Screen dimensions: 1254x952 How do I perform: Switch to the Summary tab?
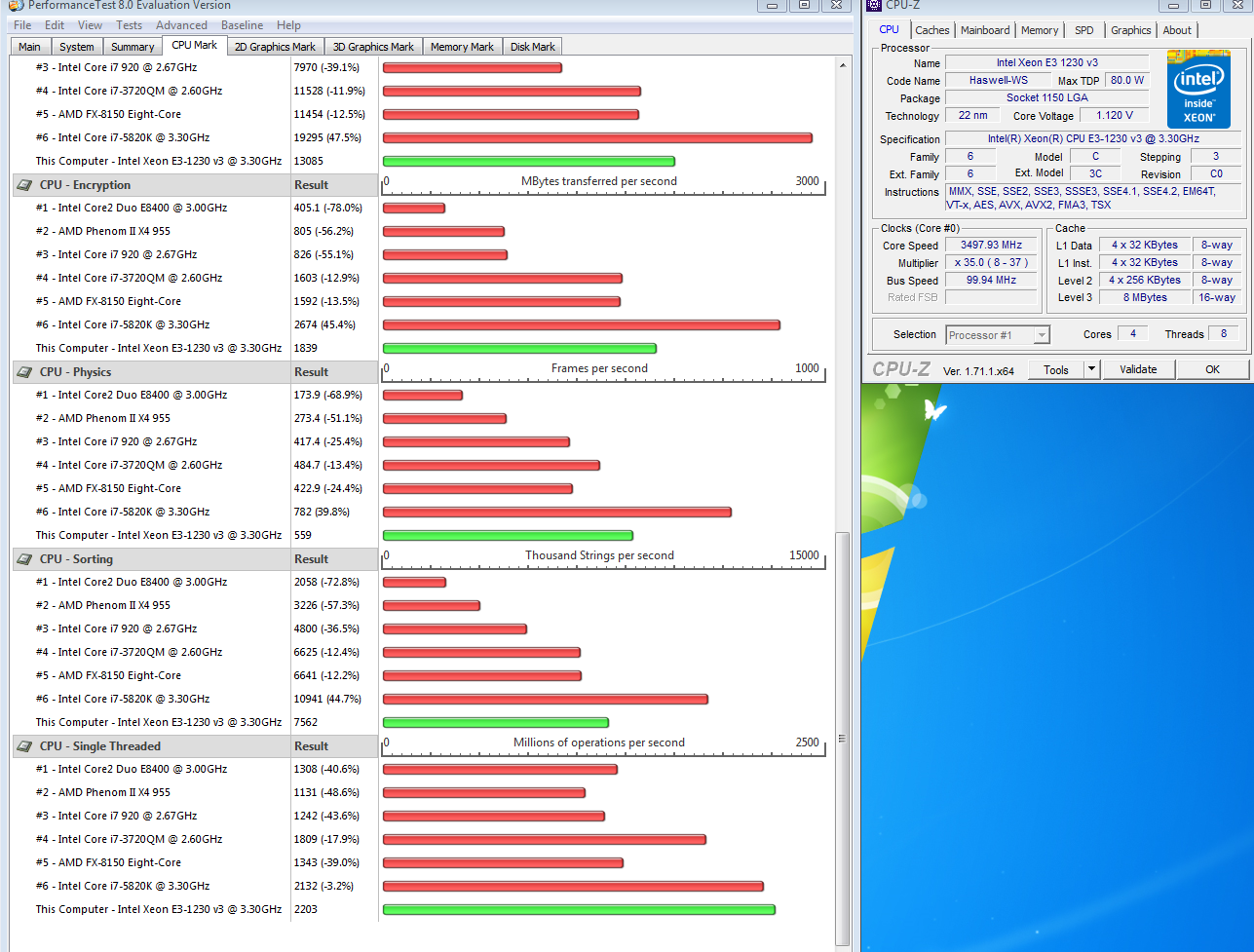(x=133, y=47)
